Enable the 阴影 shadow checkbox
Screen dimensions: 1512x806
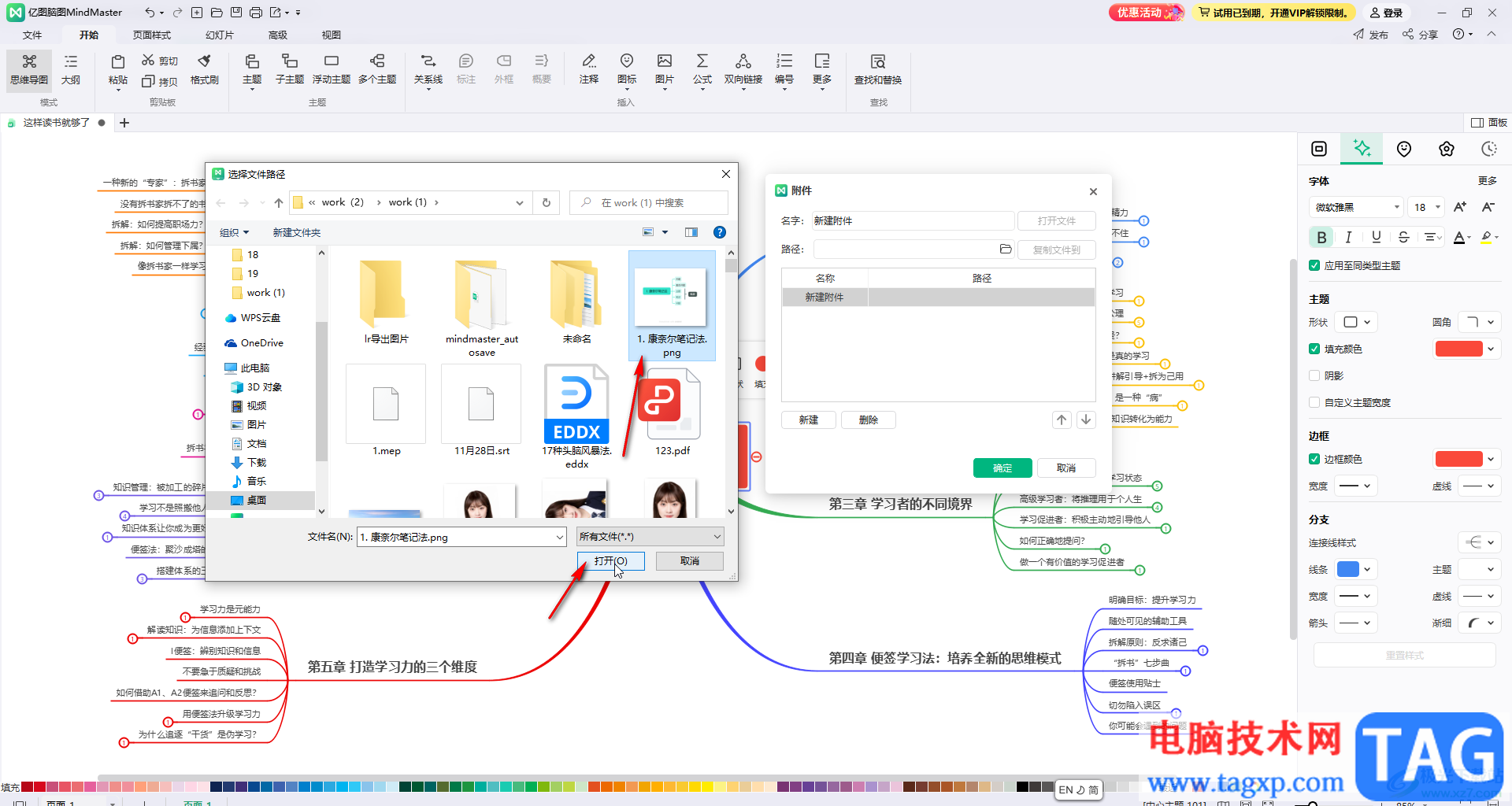click(x=1314, y=375)
